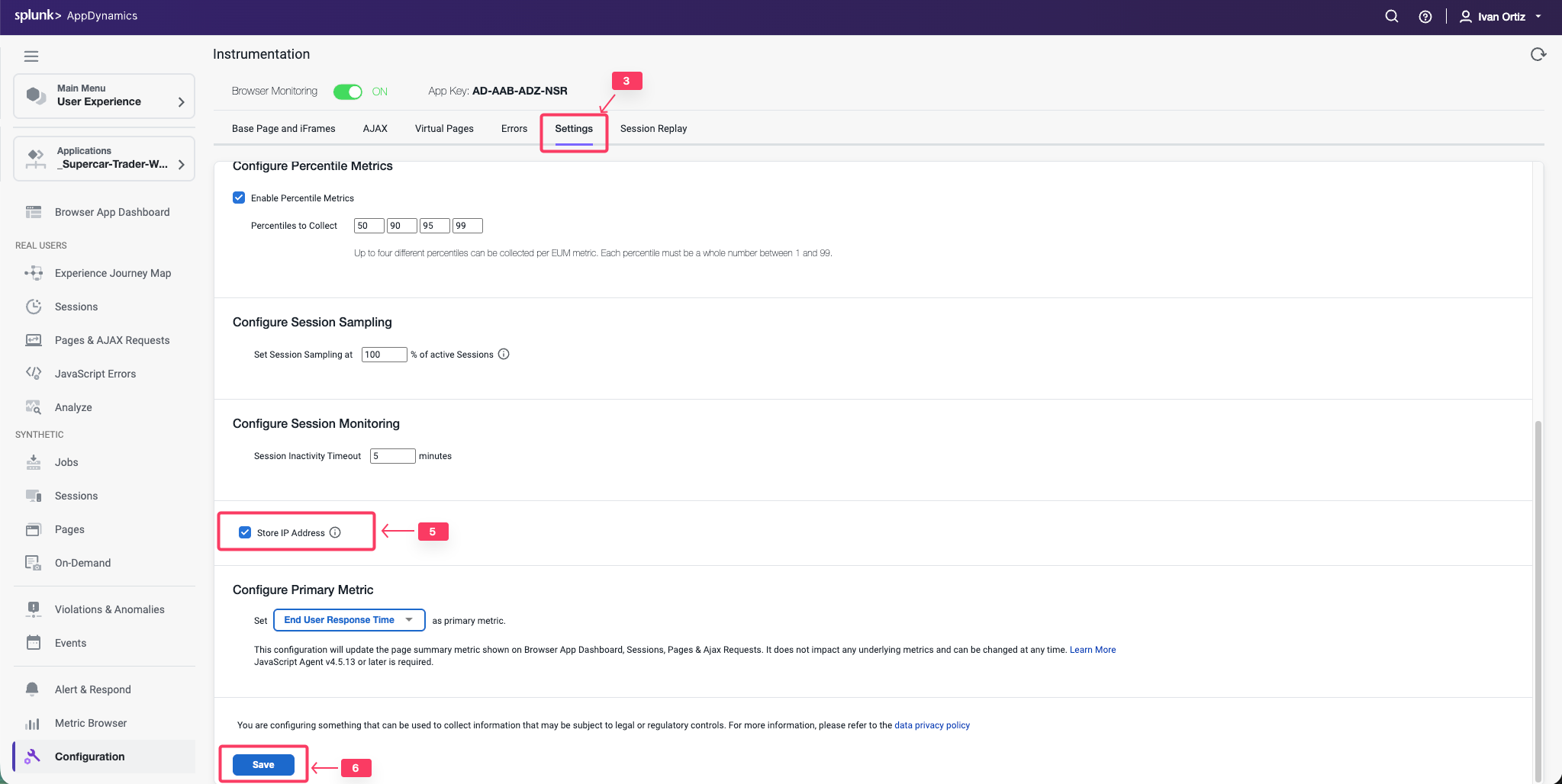Click info icon beside active Sessions text
1562x784 pixels.
click(x=504, y=354)
